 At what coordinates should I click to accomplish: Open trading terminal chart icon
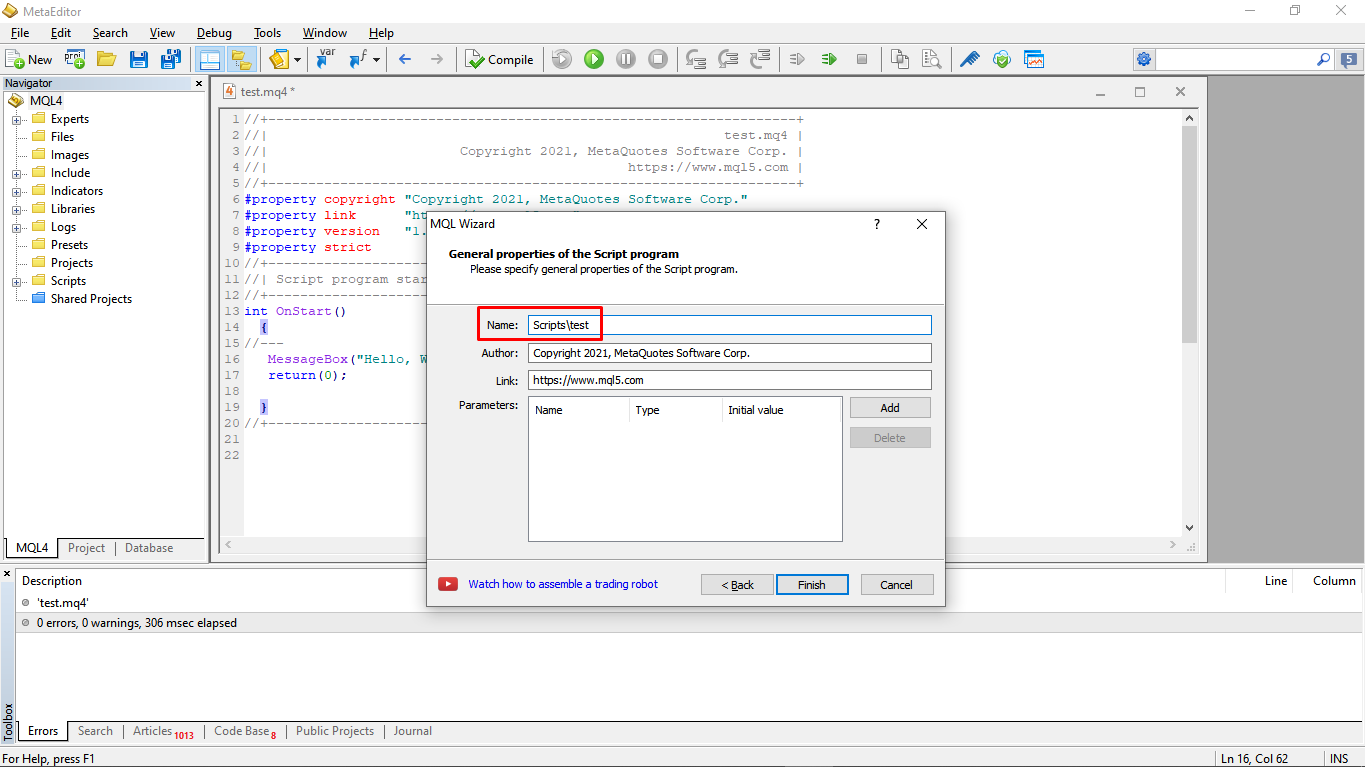[x=1033, y=60]
